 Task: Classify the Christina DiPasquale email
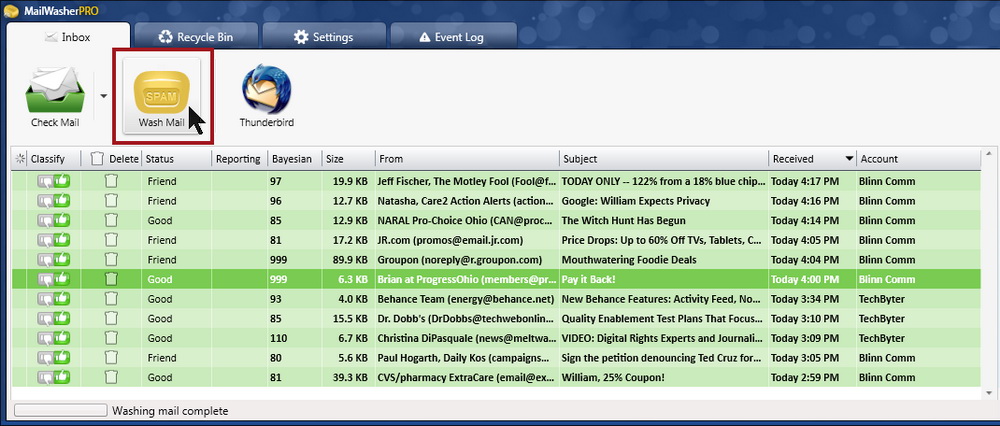pyautogui.click(x=54, y=338)
